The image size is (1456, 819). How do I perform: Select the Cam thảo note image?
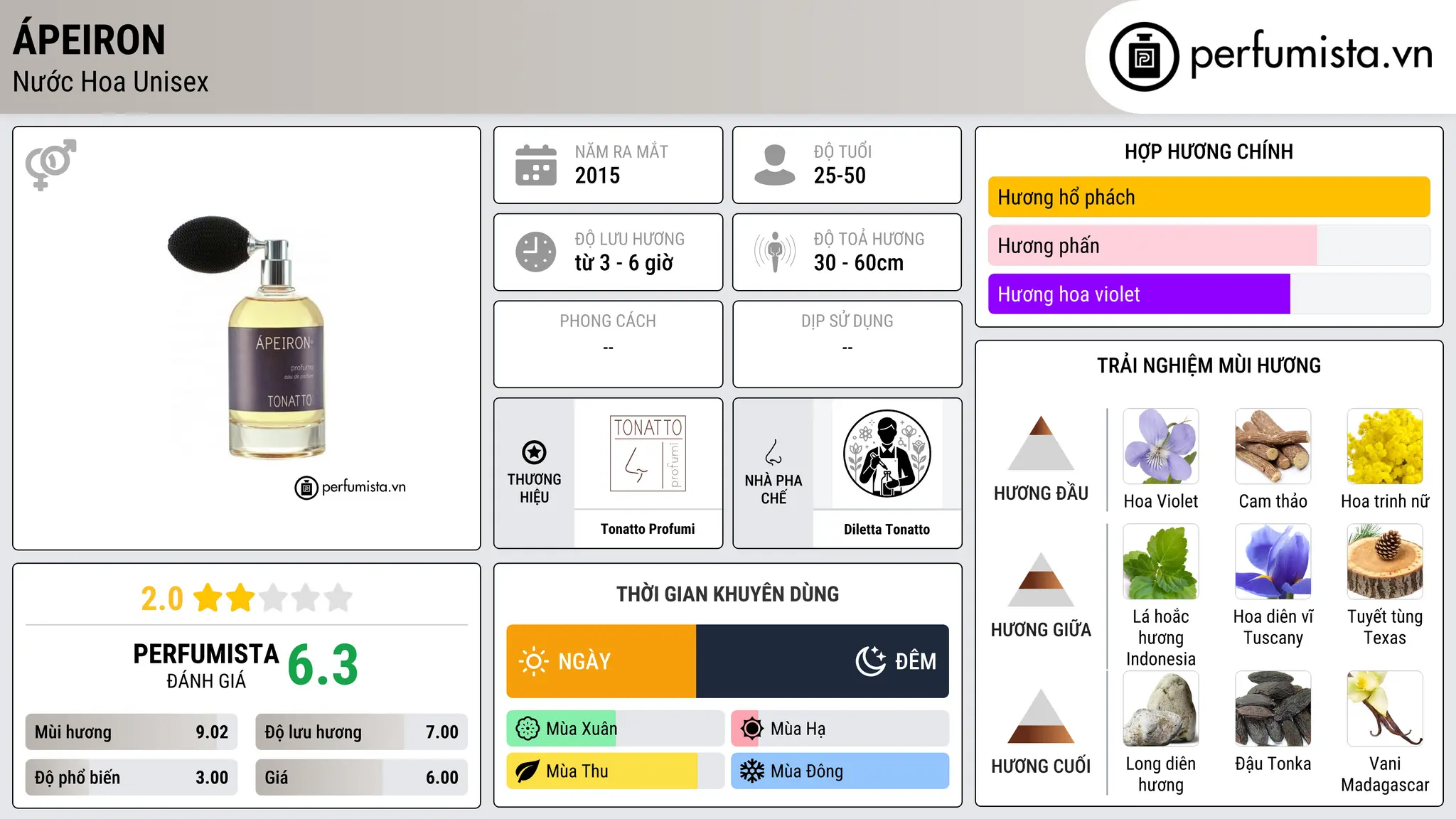1273,446
